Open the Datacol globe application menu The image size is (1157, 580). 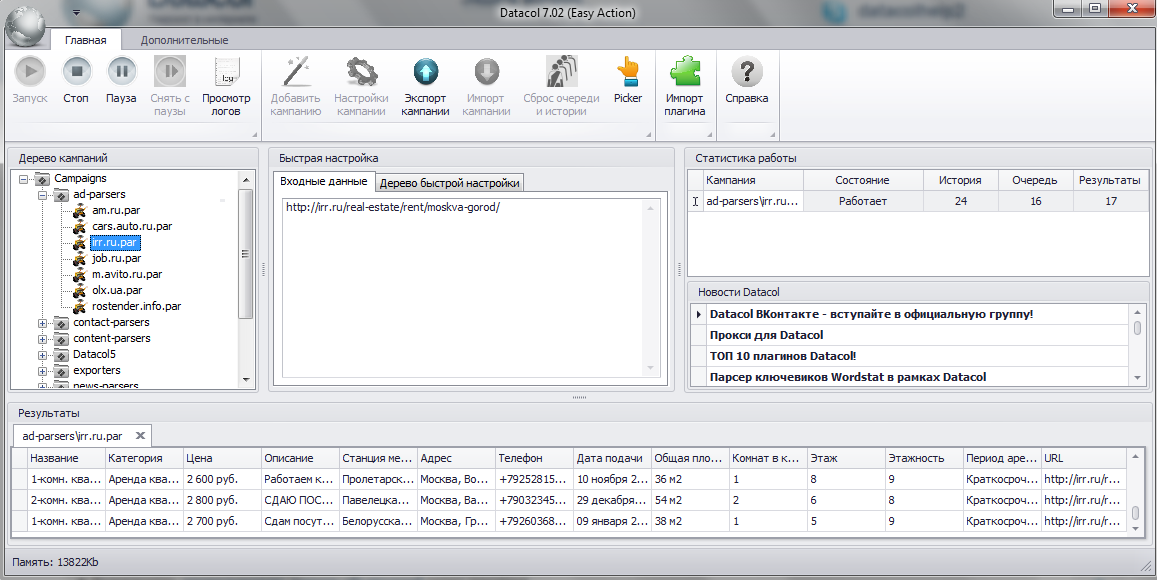[27, 27]
